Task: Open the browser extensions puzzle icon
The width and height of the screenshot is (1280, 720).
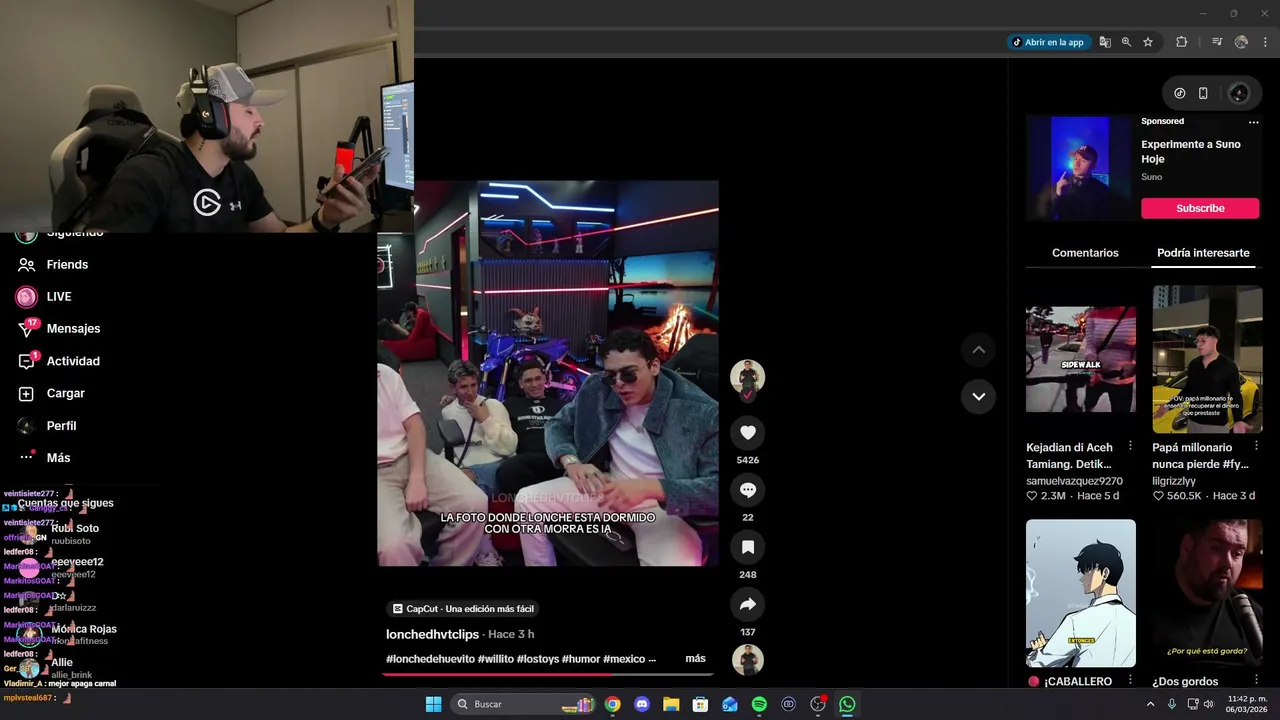Action: pos(1182,42)
